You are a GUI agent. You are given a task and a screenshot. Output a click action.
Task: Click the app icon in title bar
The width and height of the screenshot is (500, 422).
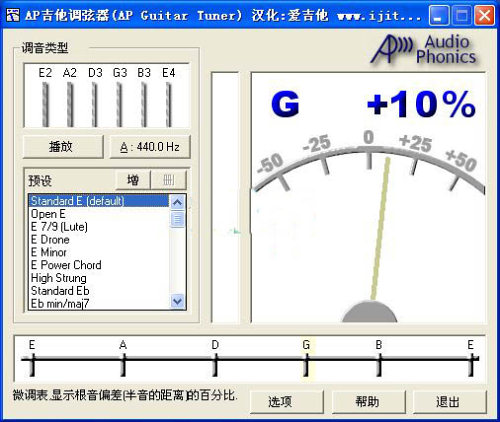click(13, 15)
